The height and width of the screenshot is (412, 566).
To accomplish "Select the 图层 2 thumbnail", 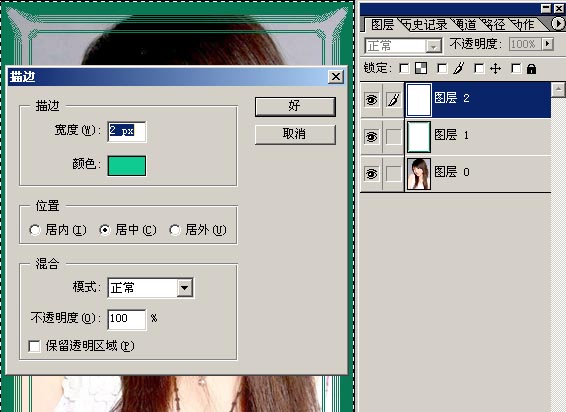I will 419,100.
